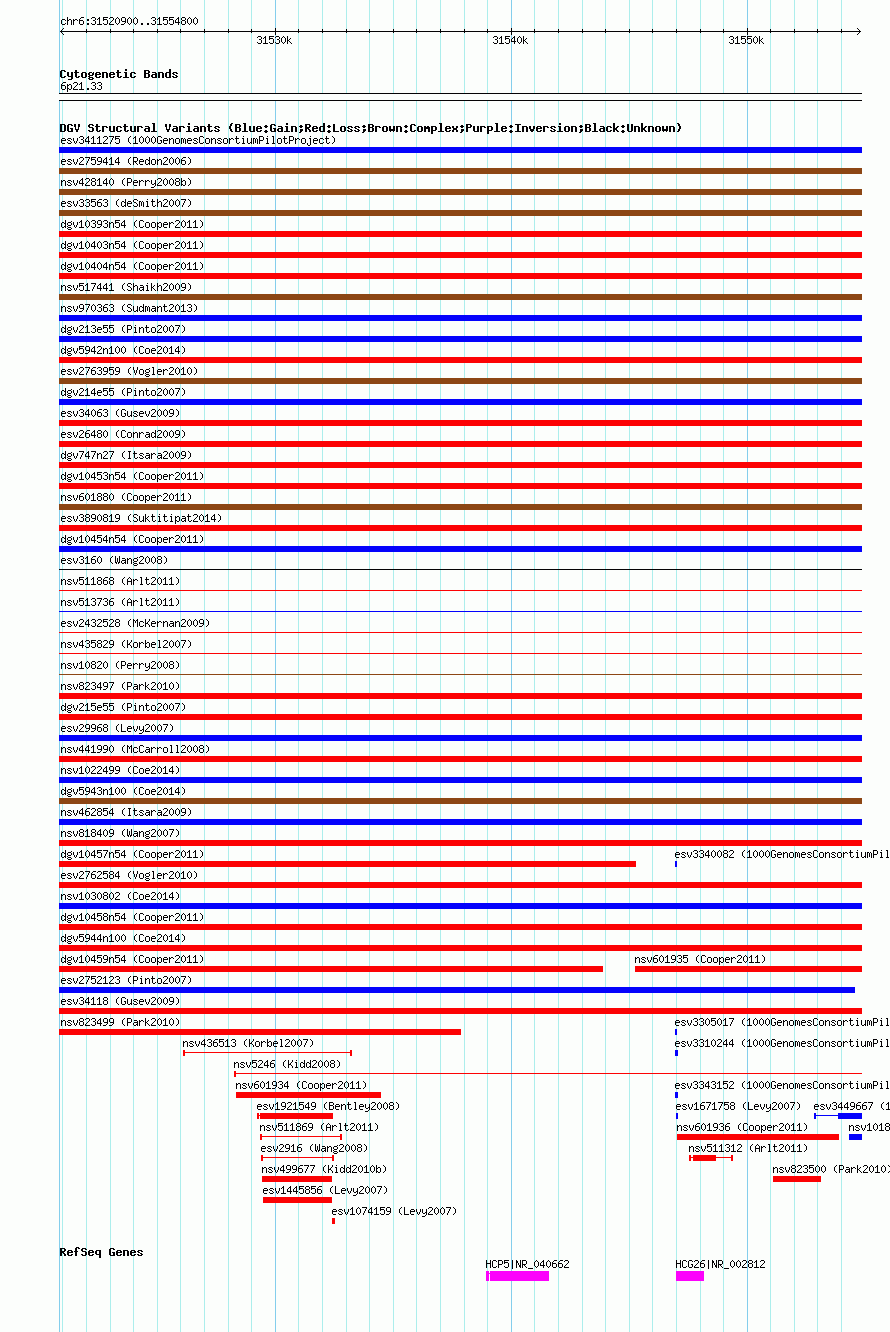Select variant nsv1022499 (Coe2014)
Image resolution: width=890 pixels, height=1332 pixels.
click(x=120, y=770)
